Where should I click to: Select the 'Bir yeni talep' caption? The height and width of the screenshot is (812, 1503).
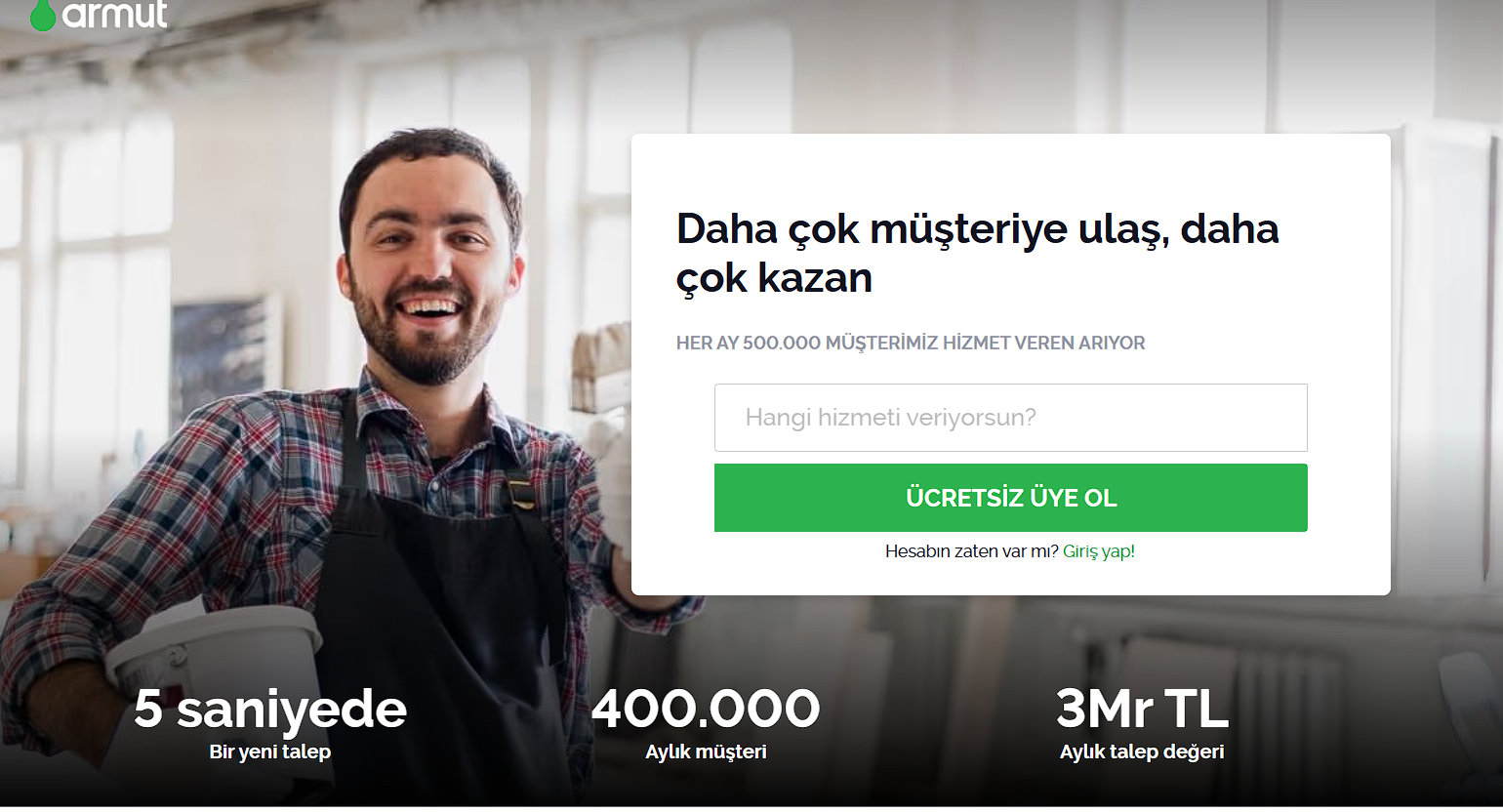click(270, 751)
